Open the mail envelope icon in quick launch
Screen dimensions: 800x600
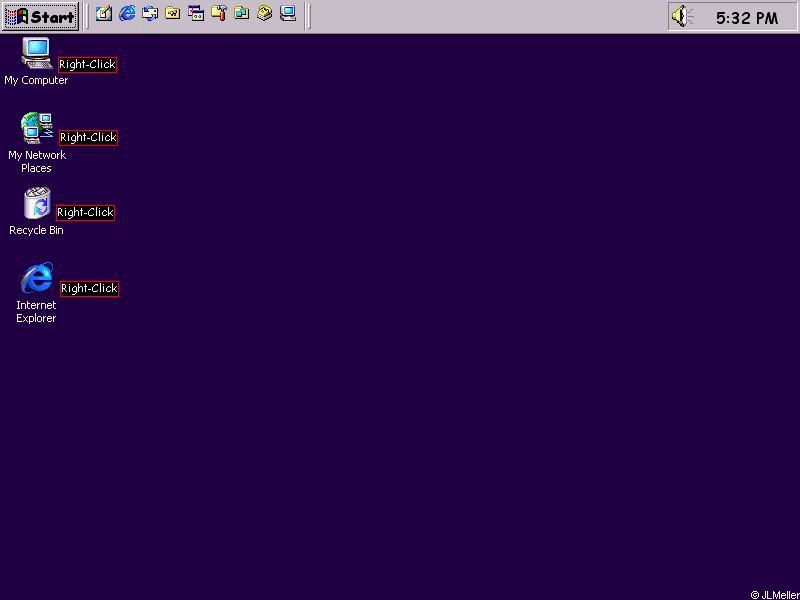click(x=149, y=13)
